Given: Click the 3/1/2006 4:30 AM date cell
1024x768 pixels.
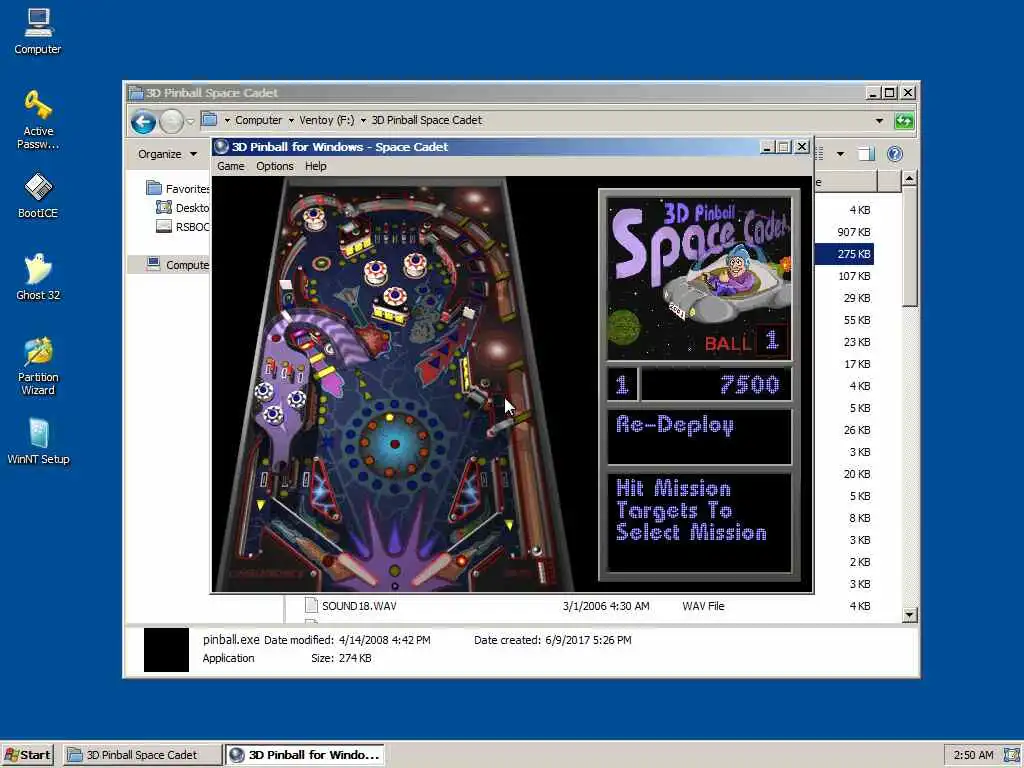Looking at the screenshot, I should pyautogui.click(x=606, y=606).
